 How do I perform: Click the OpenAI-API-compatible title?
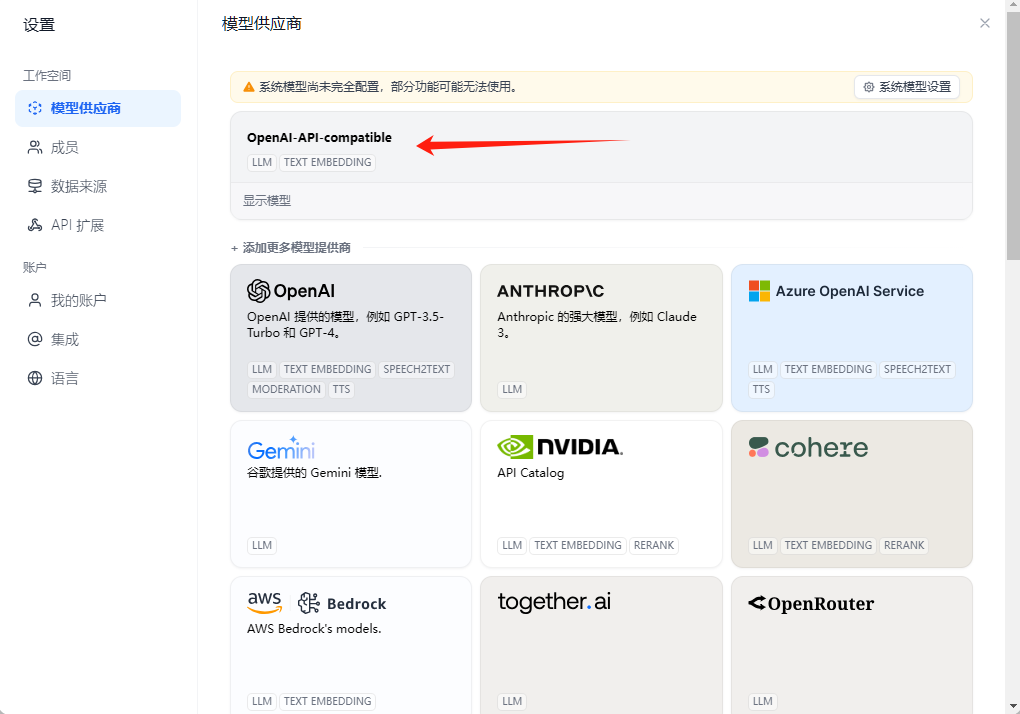click(x=319, y=137)
